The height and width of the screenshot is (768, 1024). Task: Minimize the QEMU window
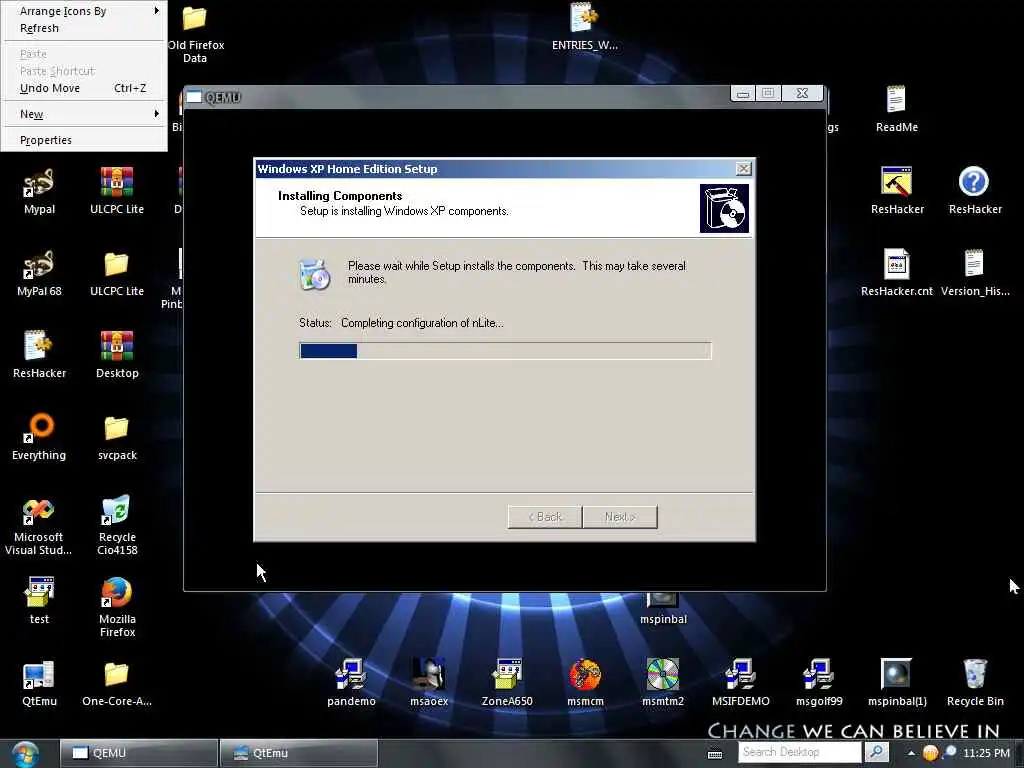click(x=743, y=93)
